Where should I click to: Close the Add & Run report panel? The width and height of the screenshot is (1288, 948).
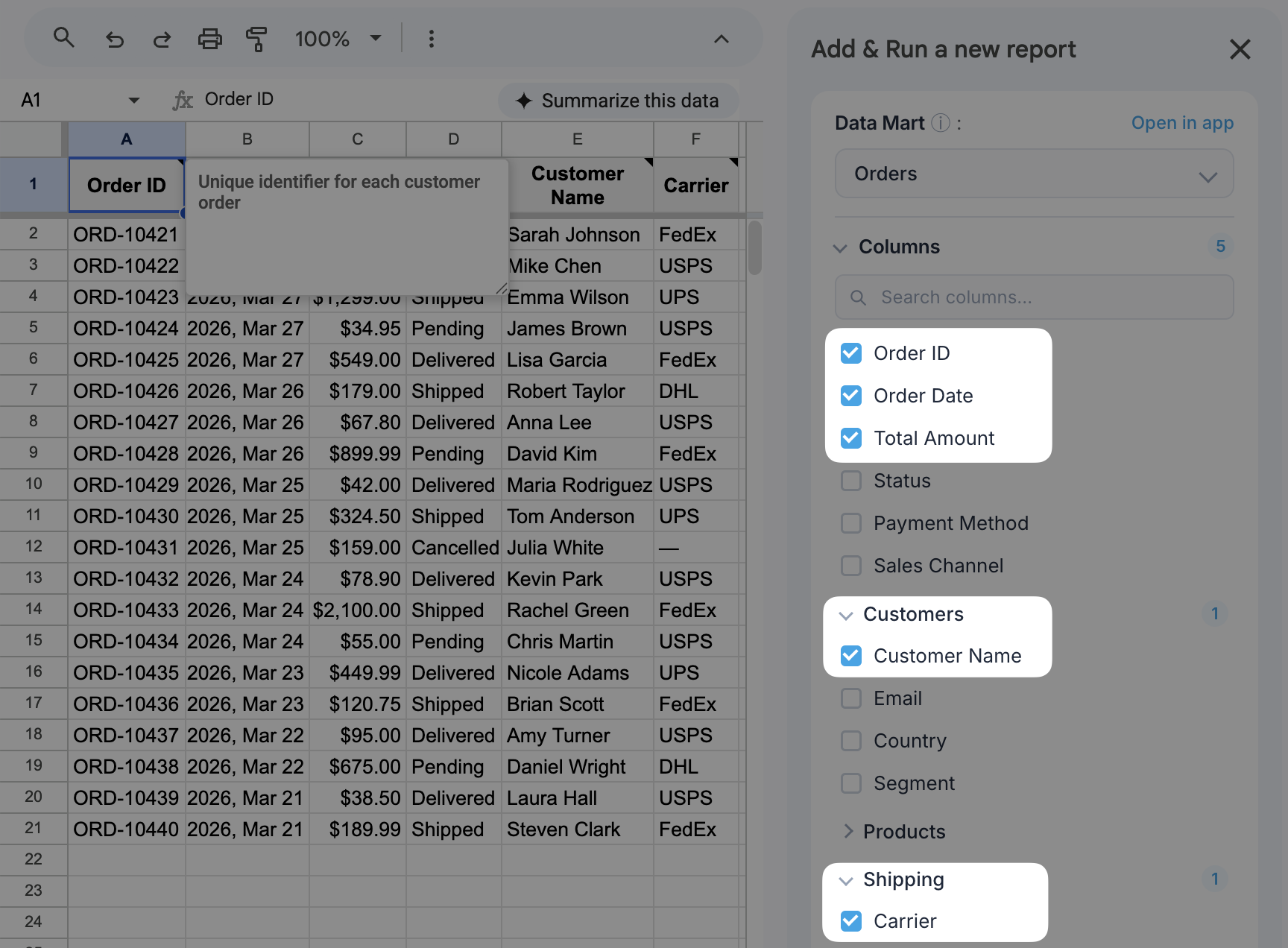tap(1240, 50)
